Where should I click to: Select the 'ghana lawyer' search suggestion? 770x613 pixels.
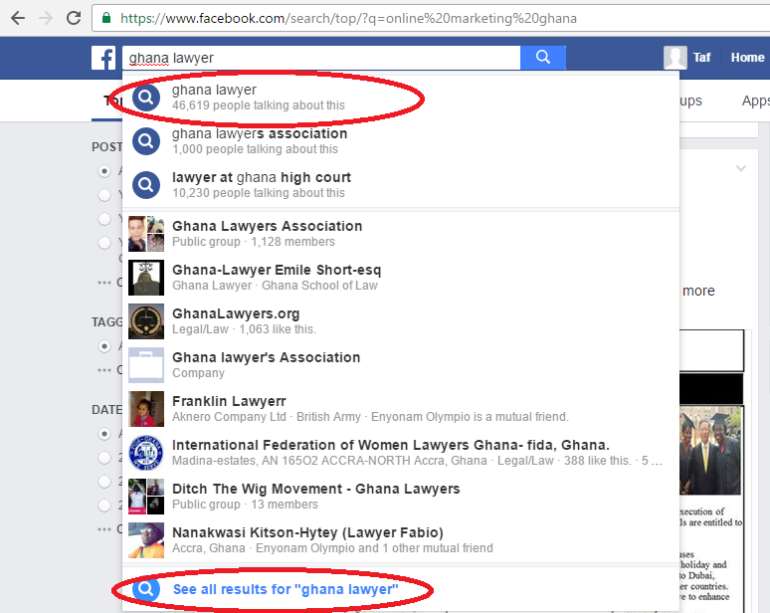click(401, 97)
